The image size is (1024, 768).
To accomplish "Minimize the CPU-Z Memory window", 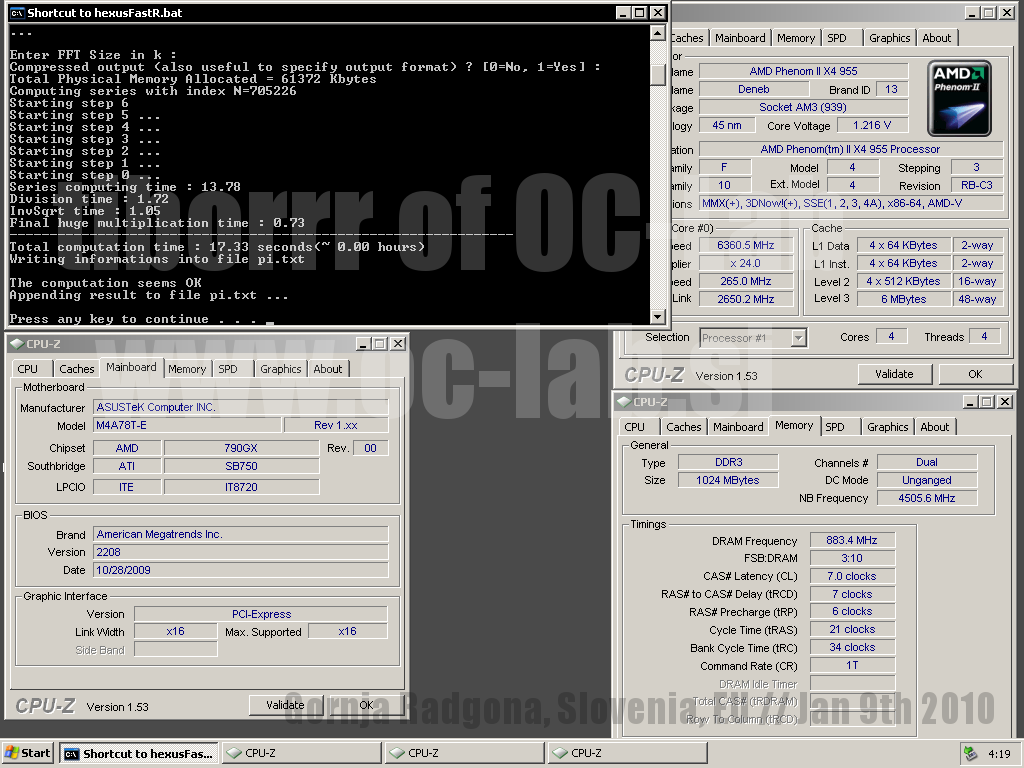I will click(970, 402).
